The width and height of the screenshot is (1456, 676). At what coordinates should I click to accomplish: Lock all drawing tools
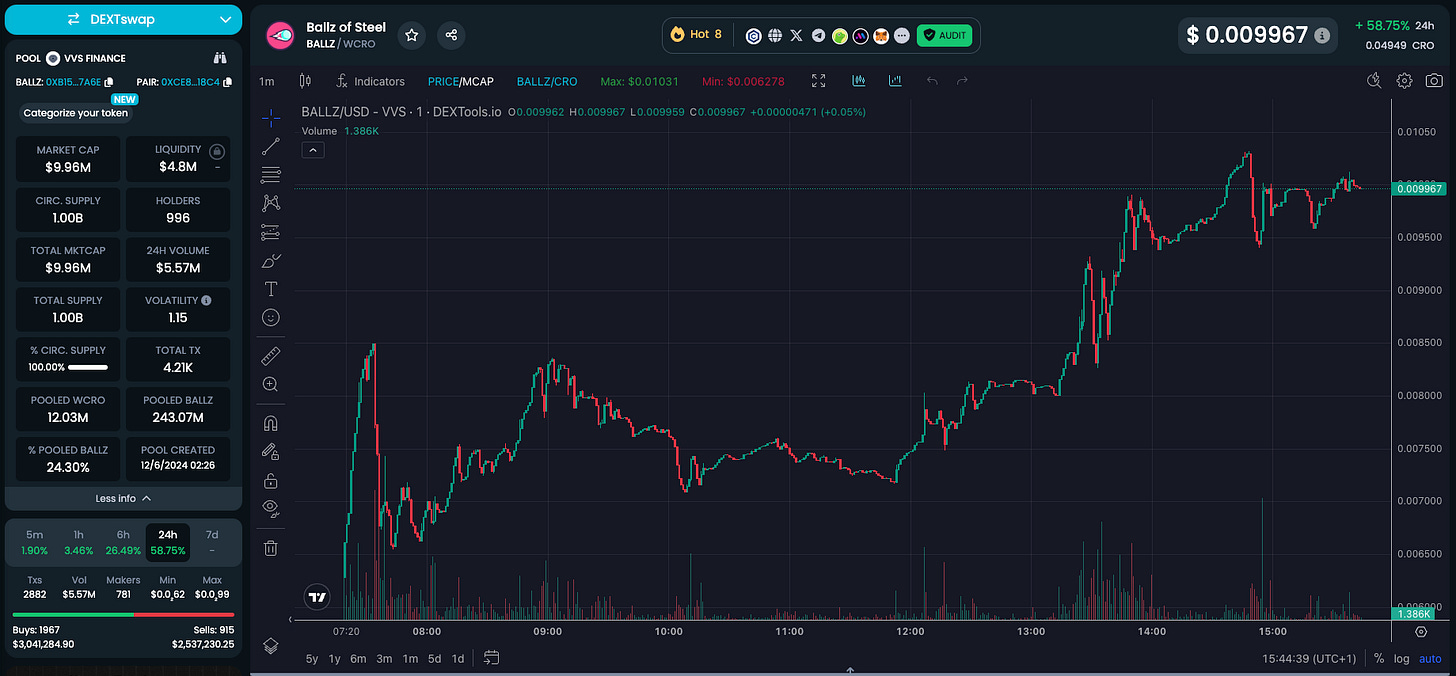click(x=271, y=480)
